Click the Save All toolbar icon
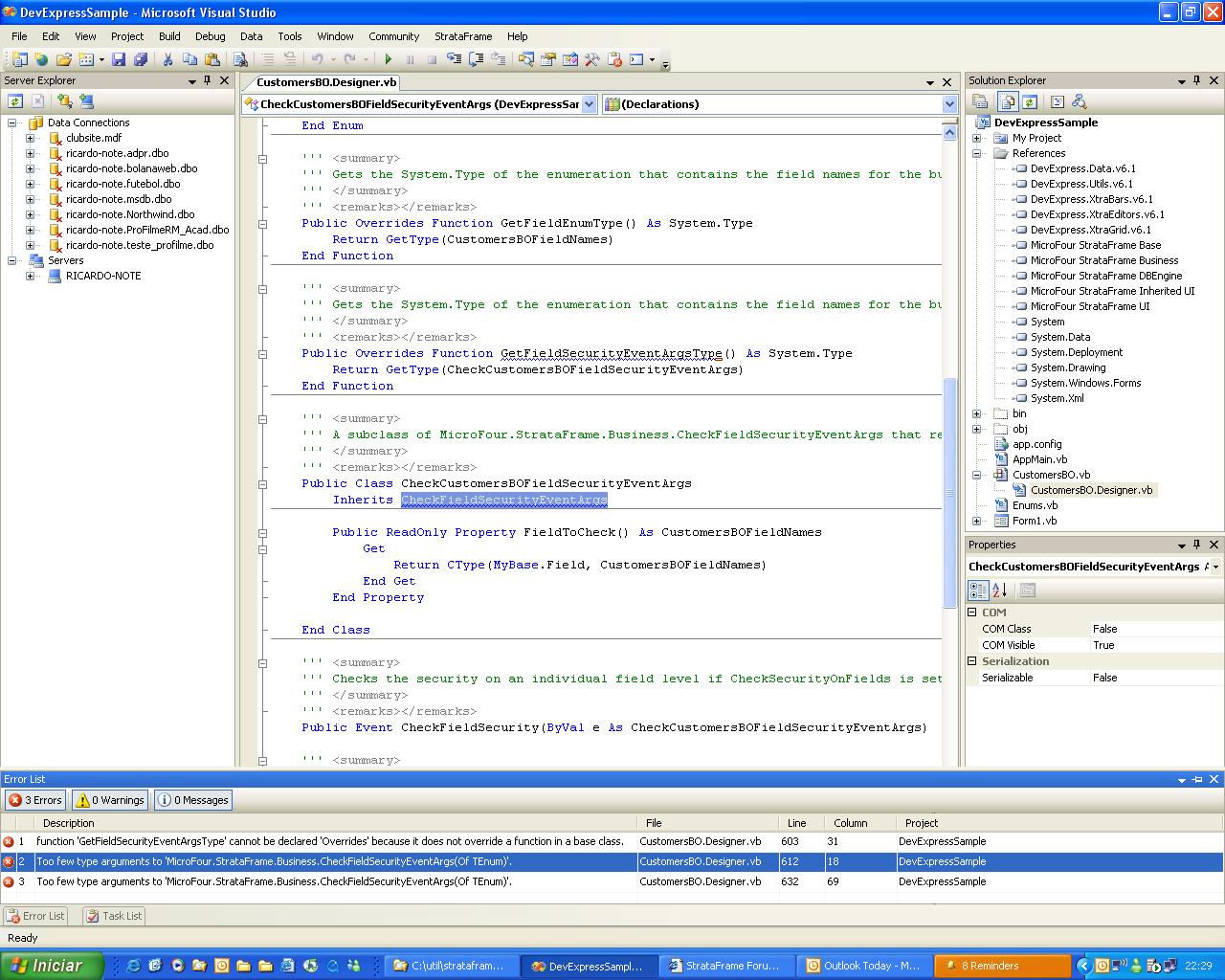 (141, 59)
